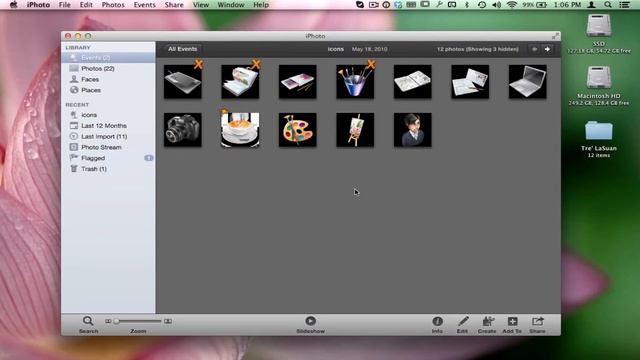Select the open magazine thumbnail with X
Viewport: 640px width, 360px height.
[240, 82]
